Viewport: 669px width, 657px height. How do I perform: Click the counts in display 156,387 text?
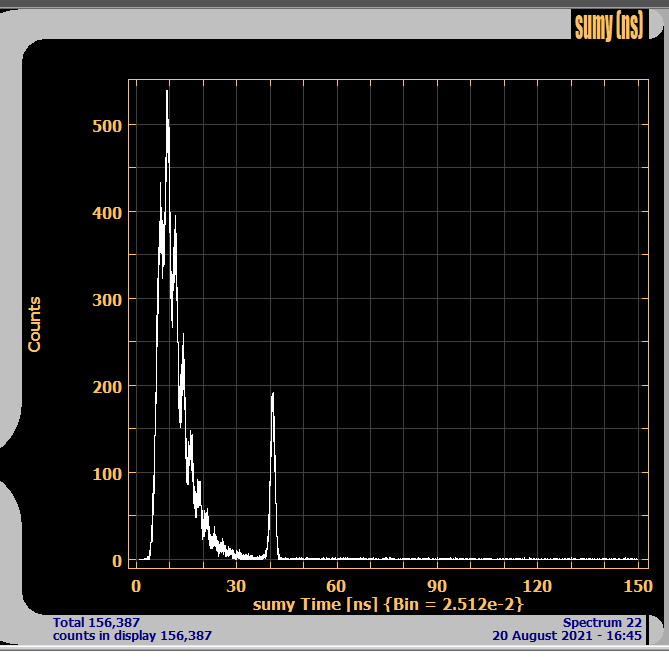132,635
